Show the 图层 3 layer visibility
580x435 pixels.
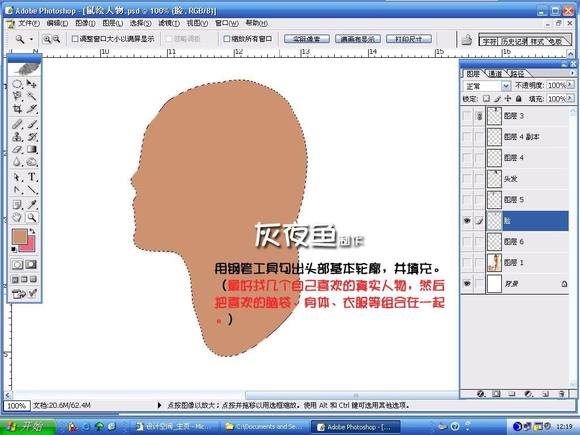click(x=467, y=116)
